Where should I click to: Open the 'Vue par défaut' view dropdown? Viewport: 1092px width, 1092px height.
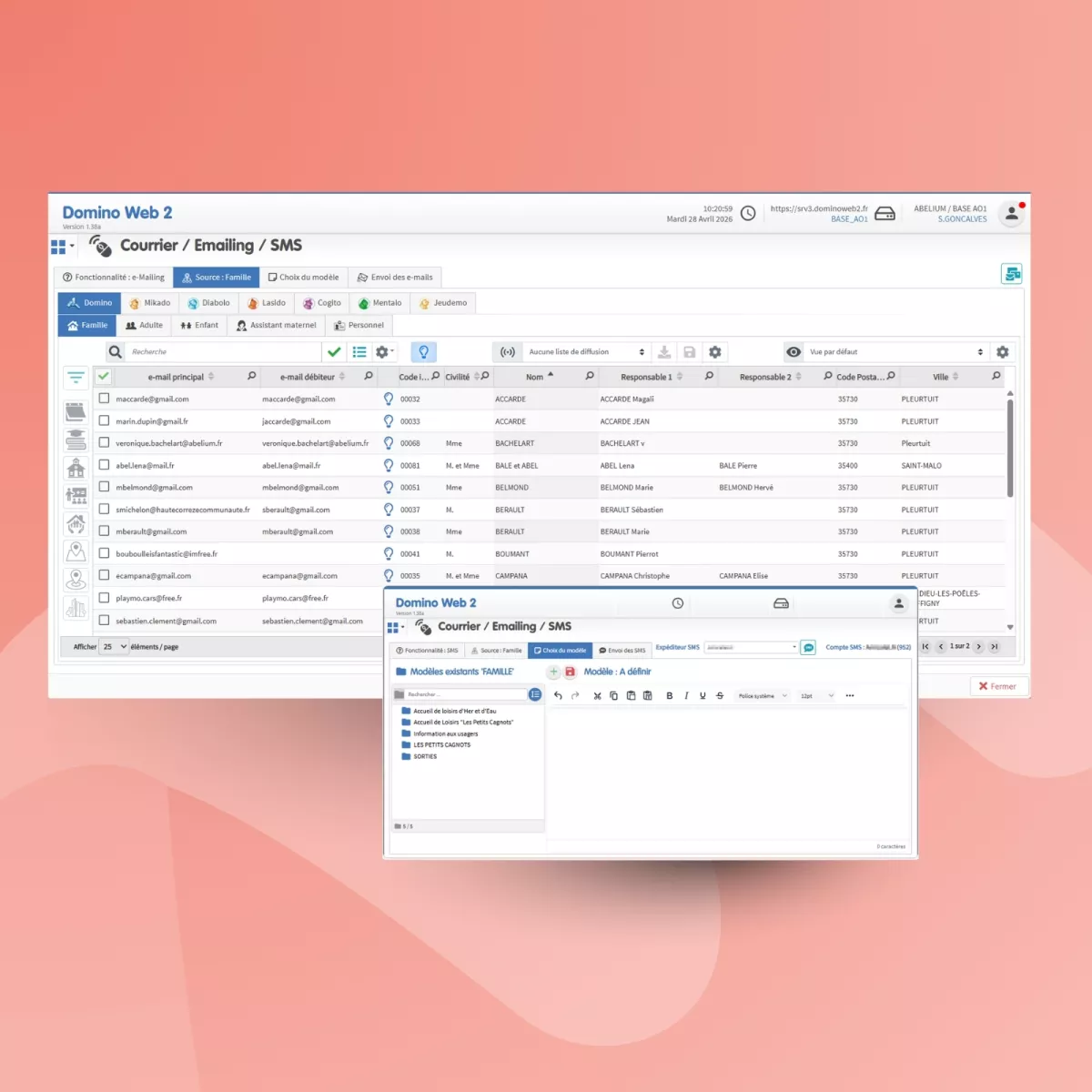point(895,352)
